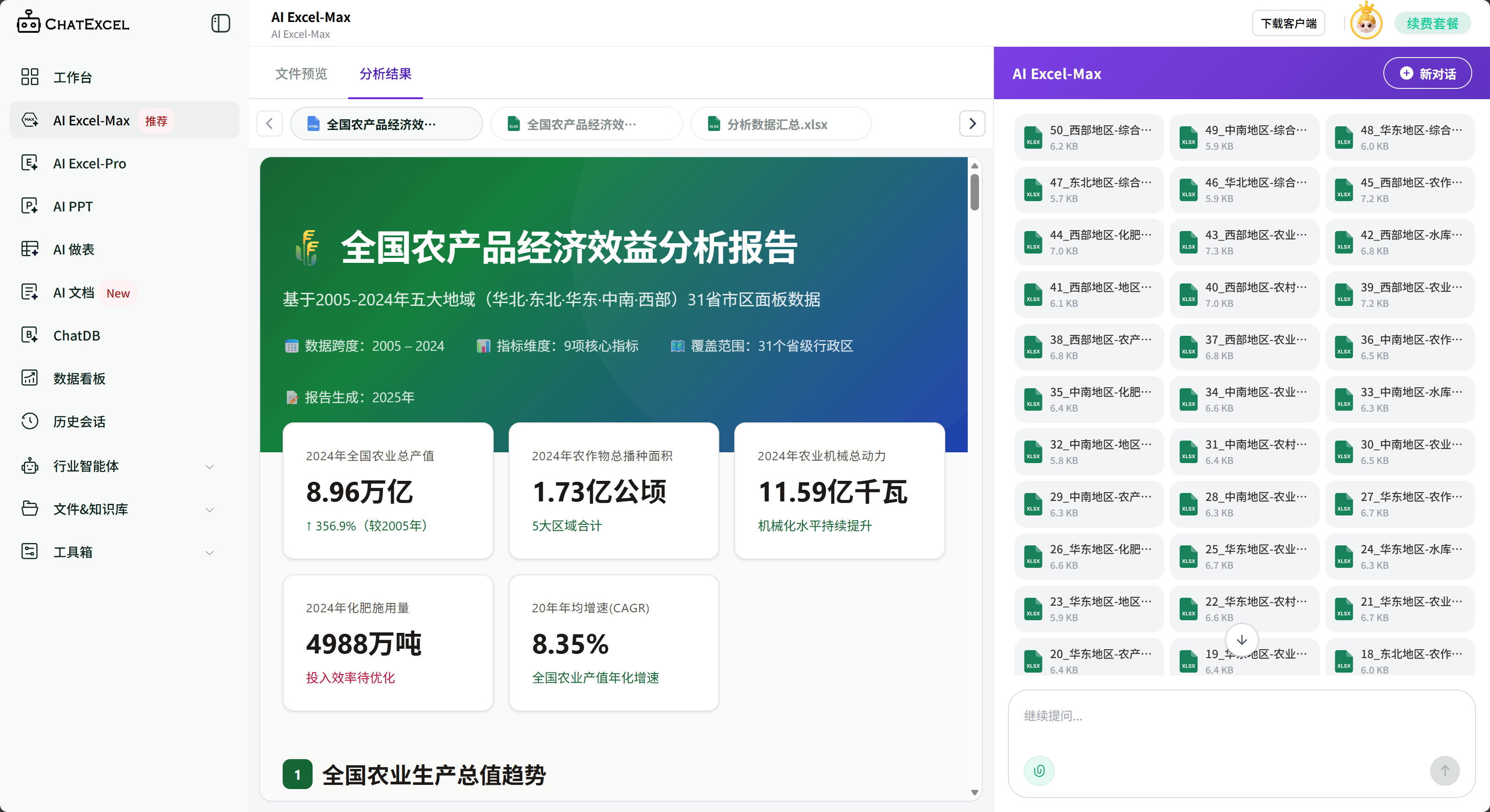Select AI Excel-Max in the sidebar

point(124,120)
